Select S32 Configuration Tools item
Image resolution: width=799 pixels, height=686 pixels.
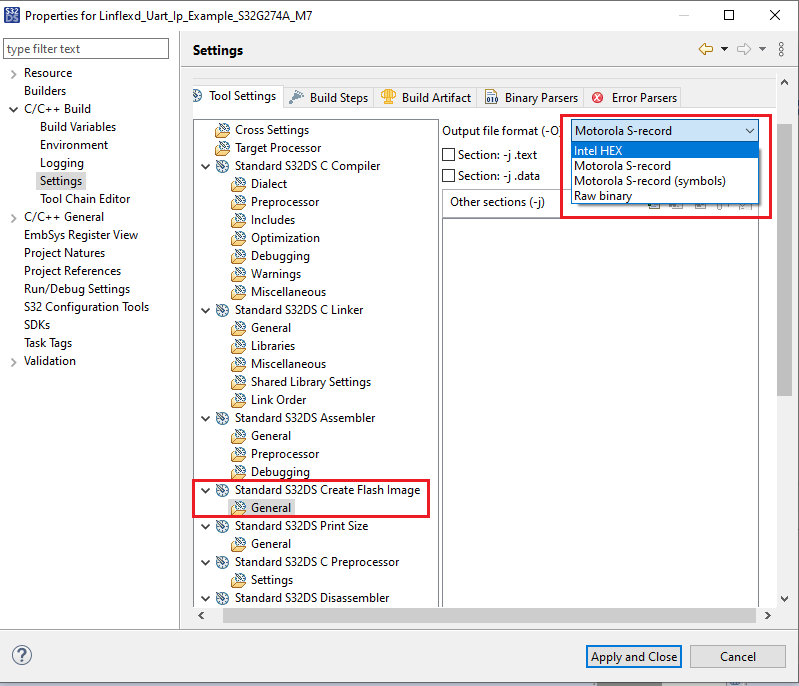(x=86, y=307)
